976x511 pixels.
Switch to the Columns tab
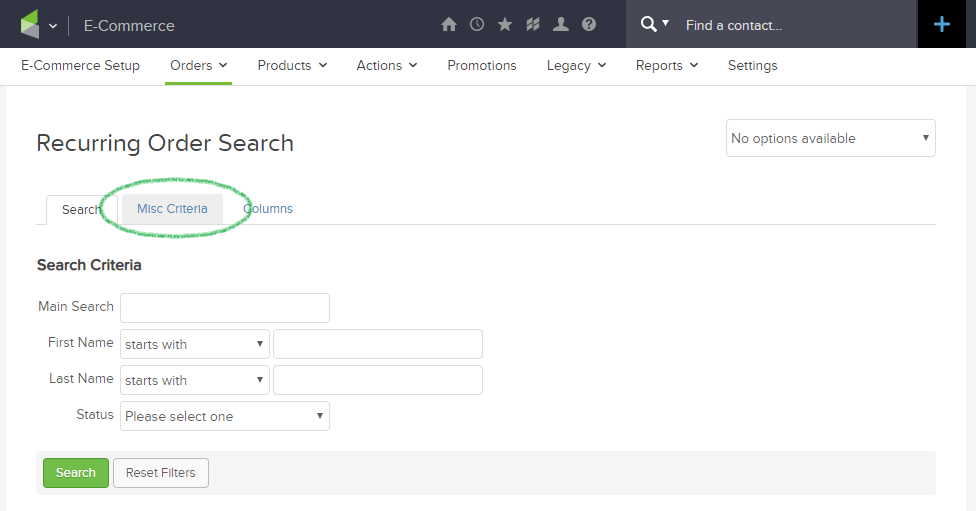click(x=268, y=209)
